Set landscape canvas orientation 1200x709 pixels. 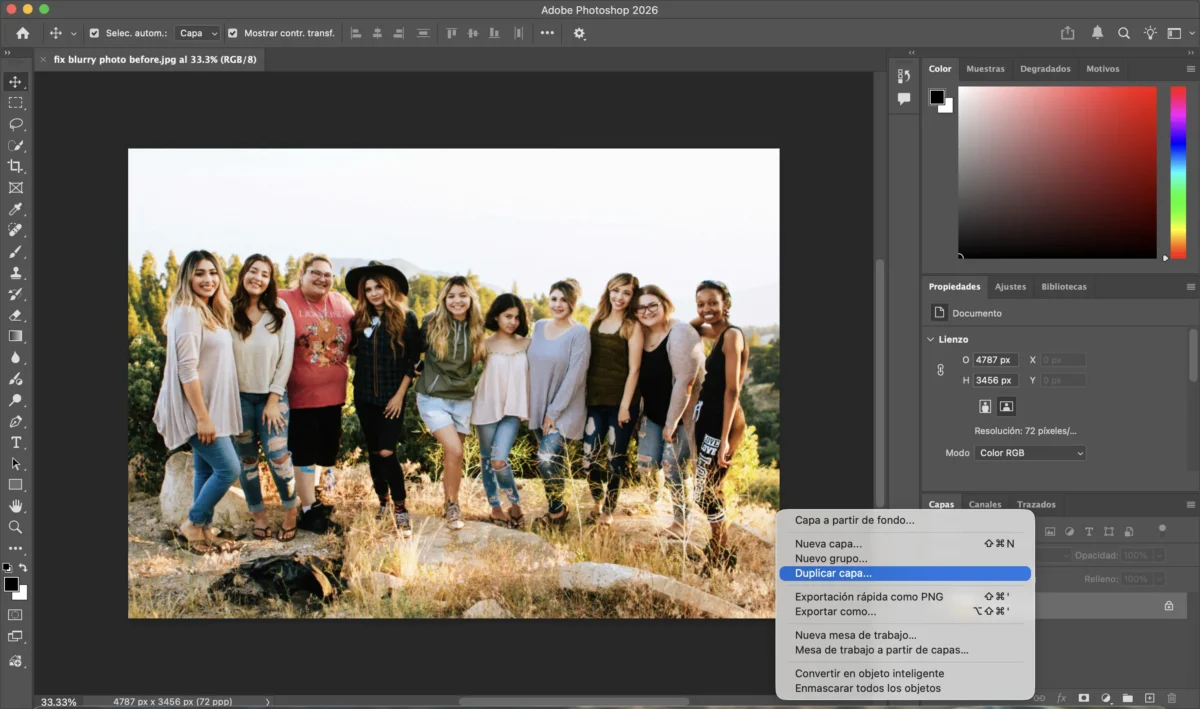1006,406
